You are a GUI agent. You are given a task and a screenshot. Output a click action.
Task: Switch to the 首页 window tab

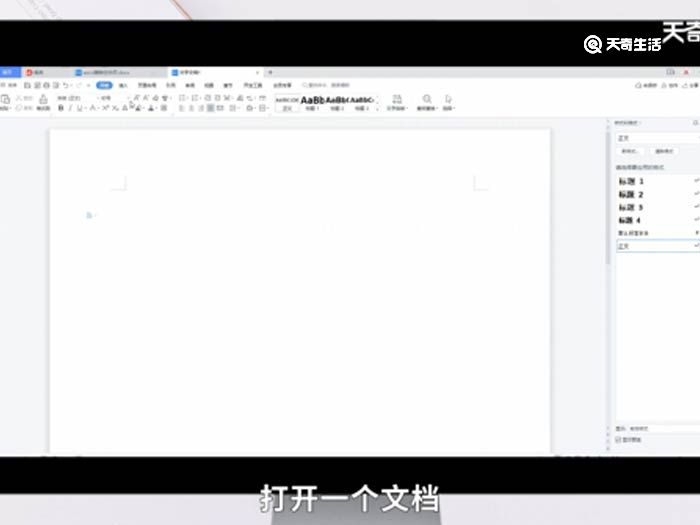[x=9, y=72]
